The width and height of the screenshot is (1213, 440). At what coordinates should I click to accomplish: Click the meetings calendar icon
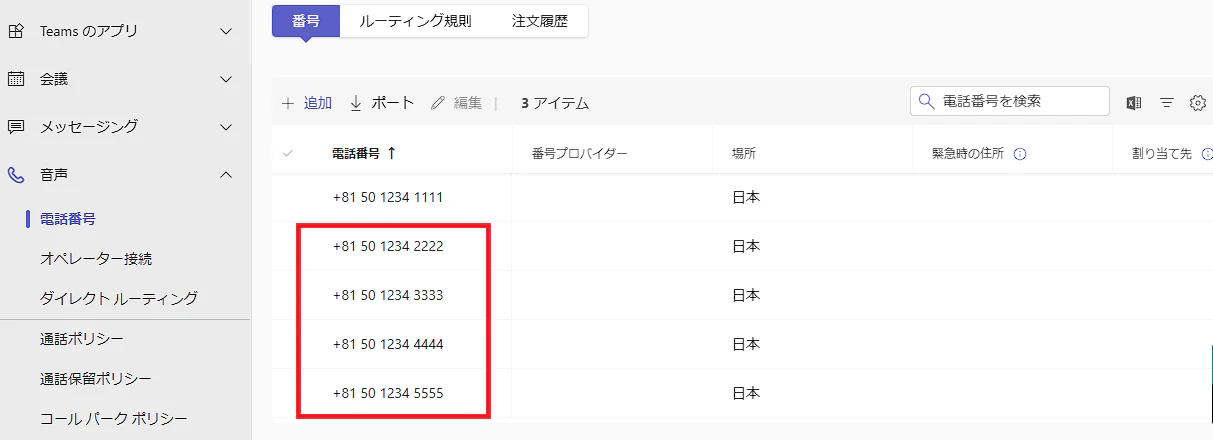[16, 79]
